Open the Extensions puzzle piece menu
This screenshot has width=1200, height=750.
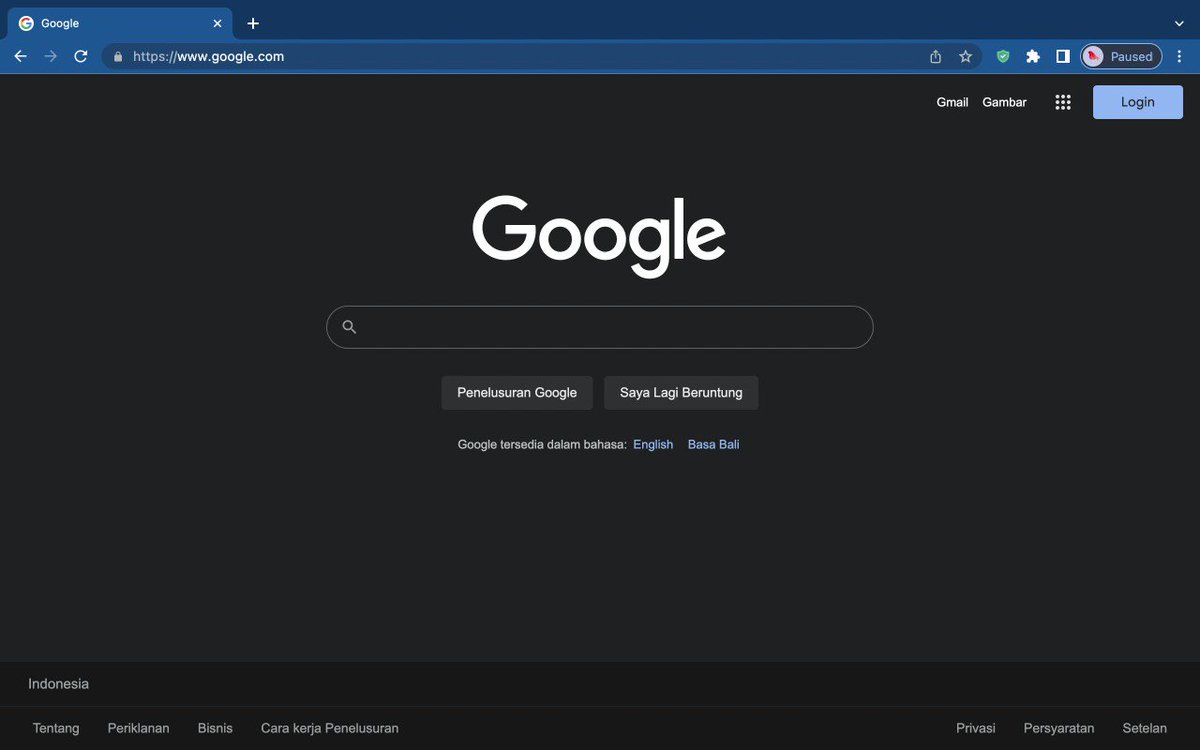click(x=1033, y=57)
